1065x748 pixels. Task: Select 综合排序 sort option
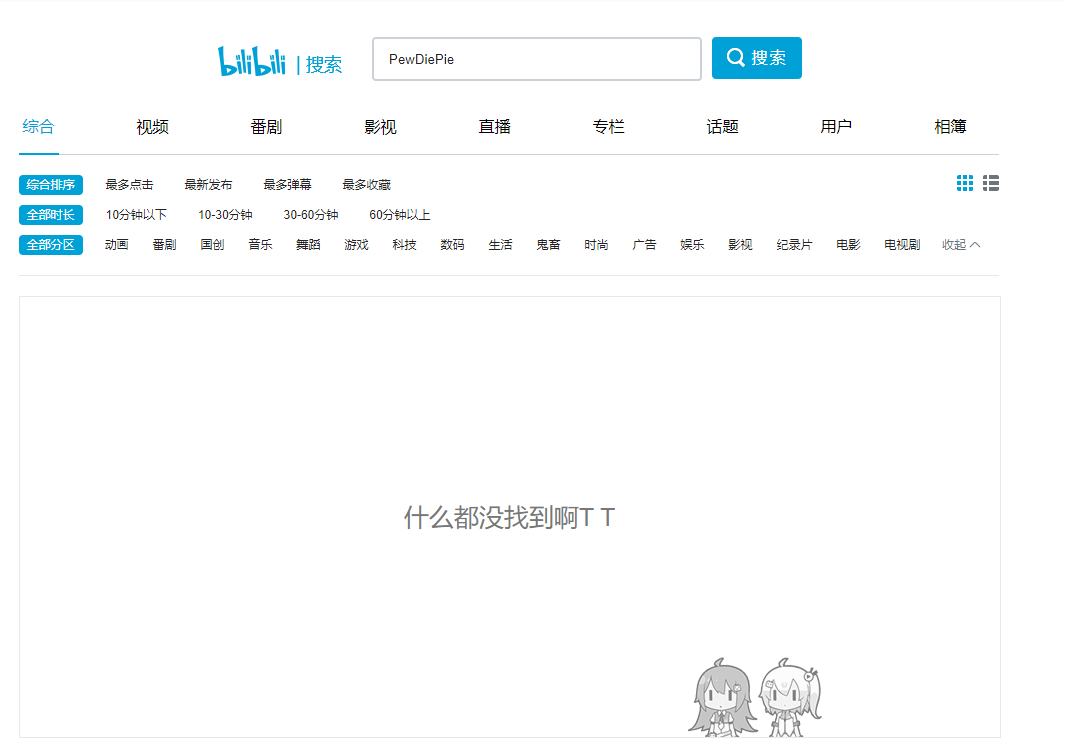(51, 185)
